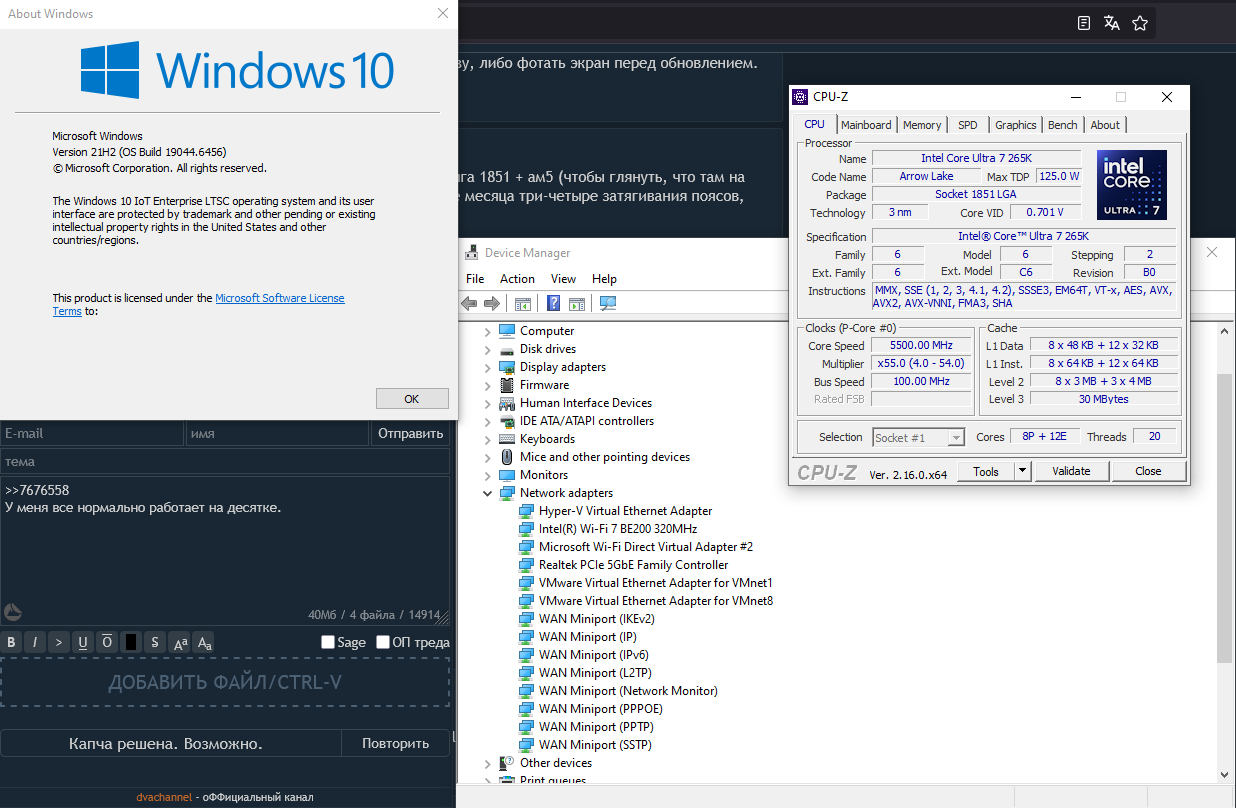Enable the Sage checkbox
Screen dimensions: 1236x808
tap(328, 642)
